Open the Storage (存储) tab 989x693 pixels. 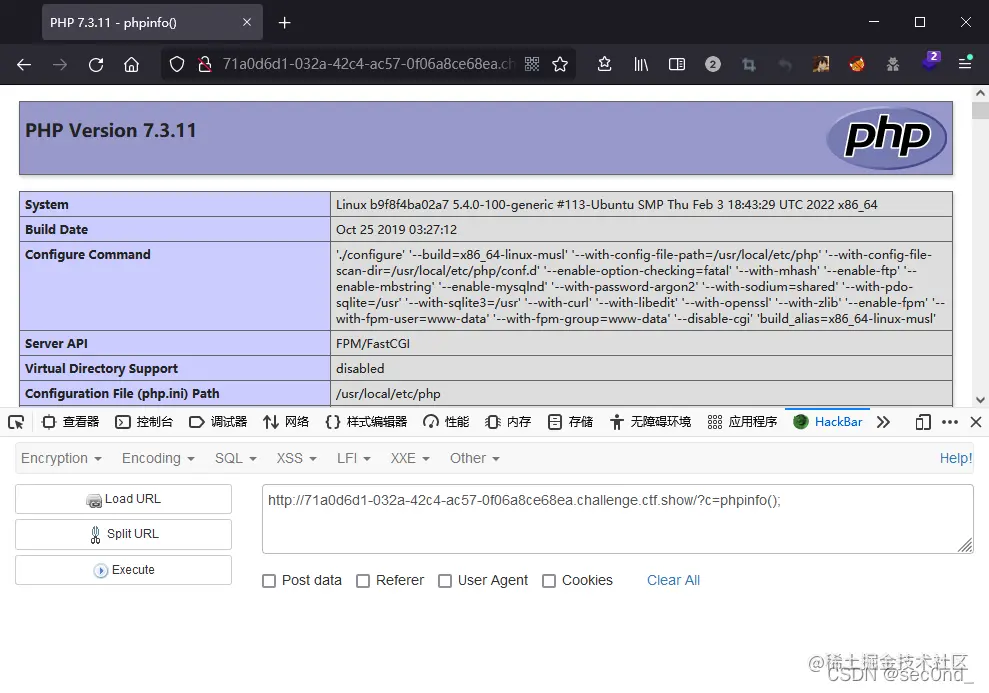click(x=571, y=422)
